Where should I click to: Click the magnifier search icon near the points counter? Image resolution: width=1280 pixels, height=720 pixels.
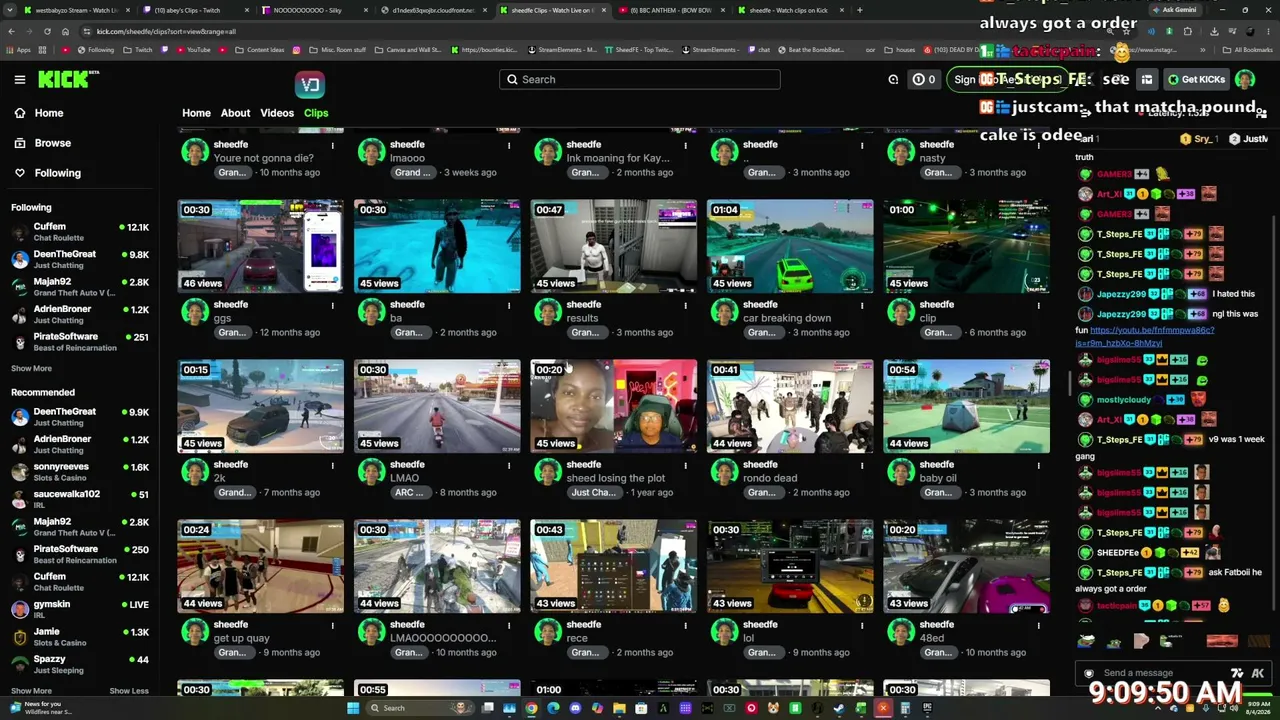(x=893, y=80)
